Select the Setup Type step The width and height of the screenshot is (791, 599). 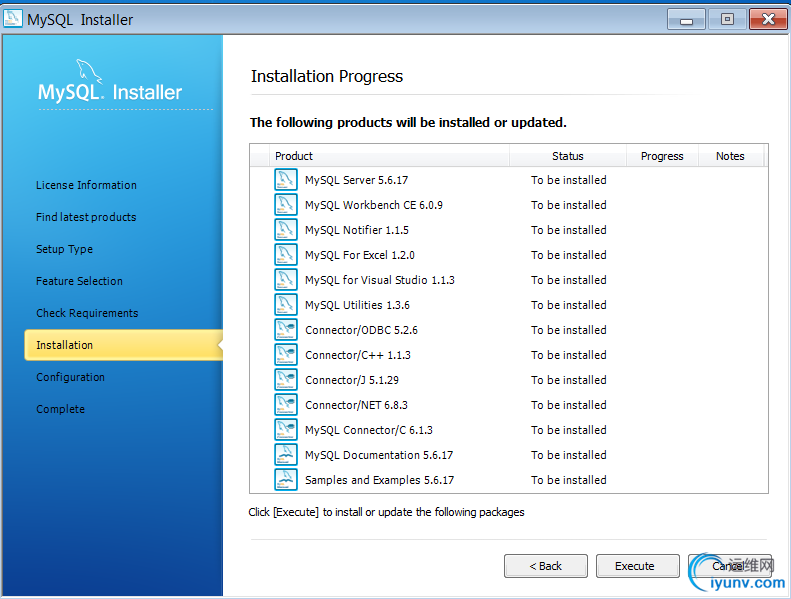coord(65,249)
